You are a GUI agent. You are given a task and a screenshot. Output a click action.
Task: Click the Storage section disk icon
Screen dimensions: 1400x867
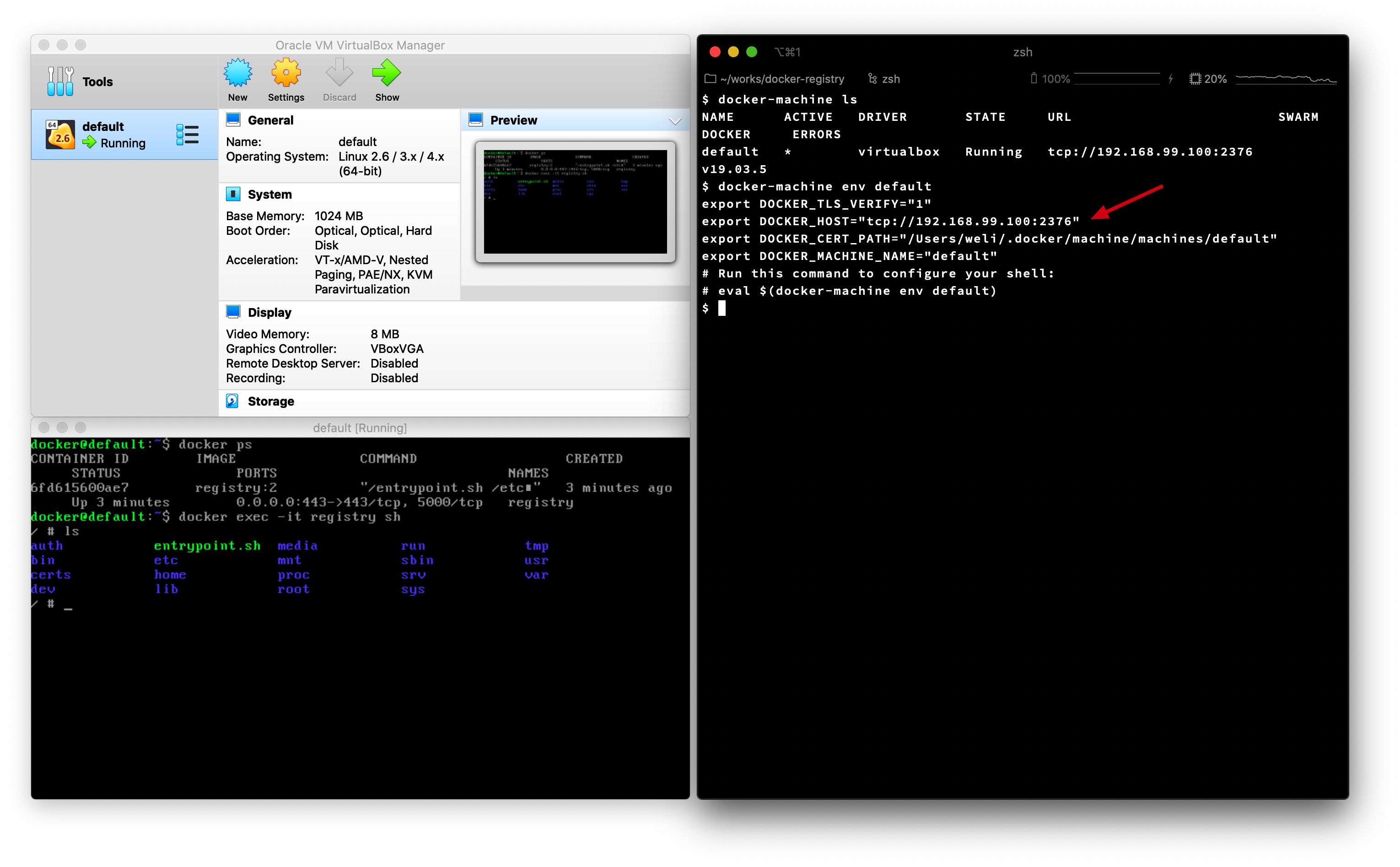tap(232, 401)
